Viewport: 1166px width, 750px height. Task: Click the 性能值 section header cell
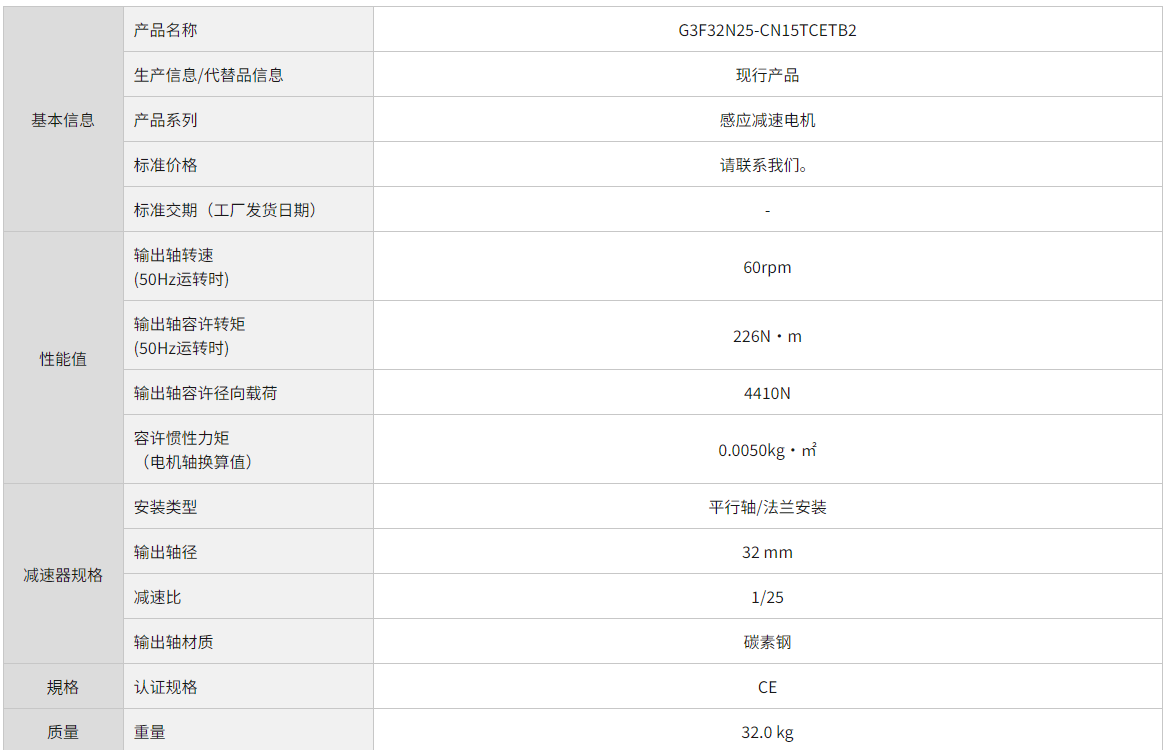coord(63,359)
